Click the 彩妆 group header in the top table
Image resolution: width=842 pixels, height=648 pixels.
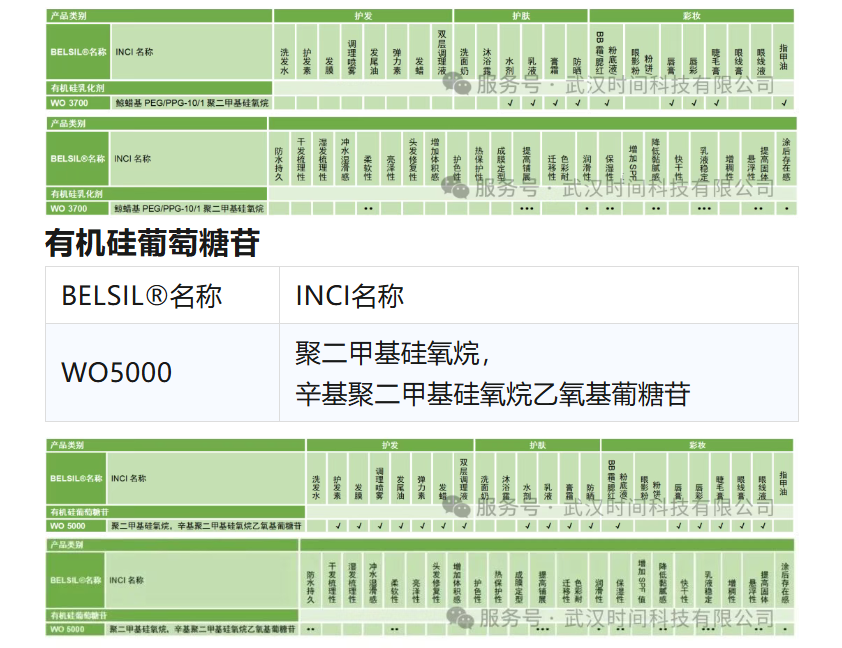690,15
